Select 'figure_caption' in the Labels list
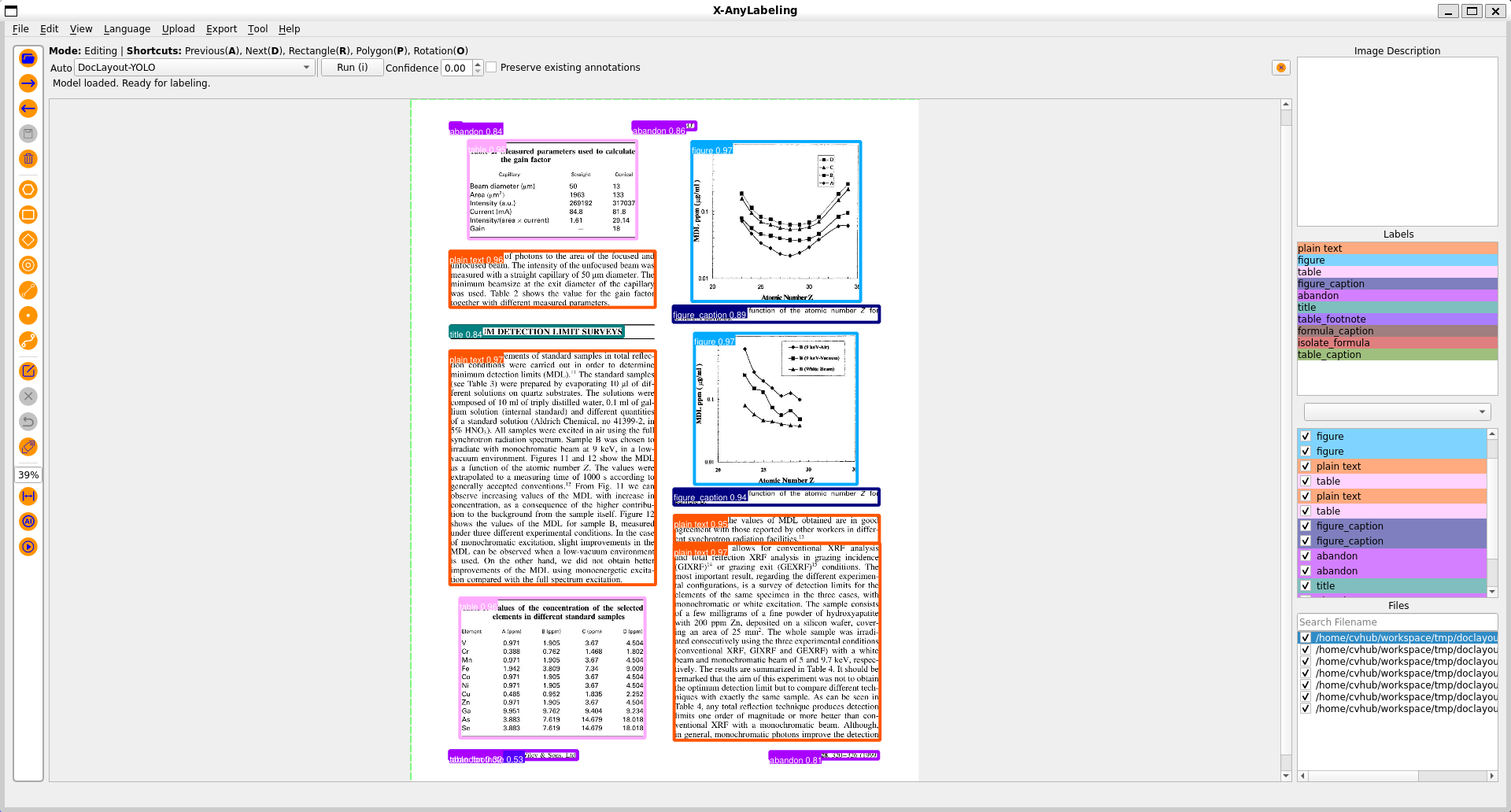Viewport: 1511px width, 812px height. point(1398,283)
